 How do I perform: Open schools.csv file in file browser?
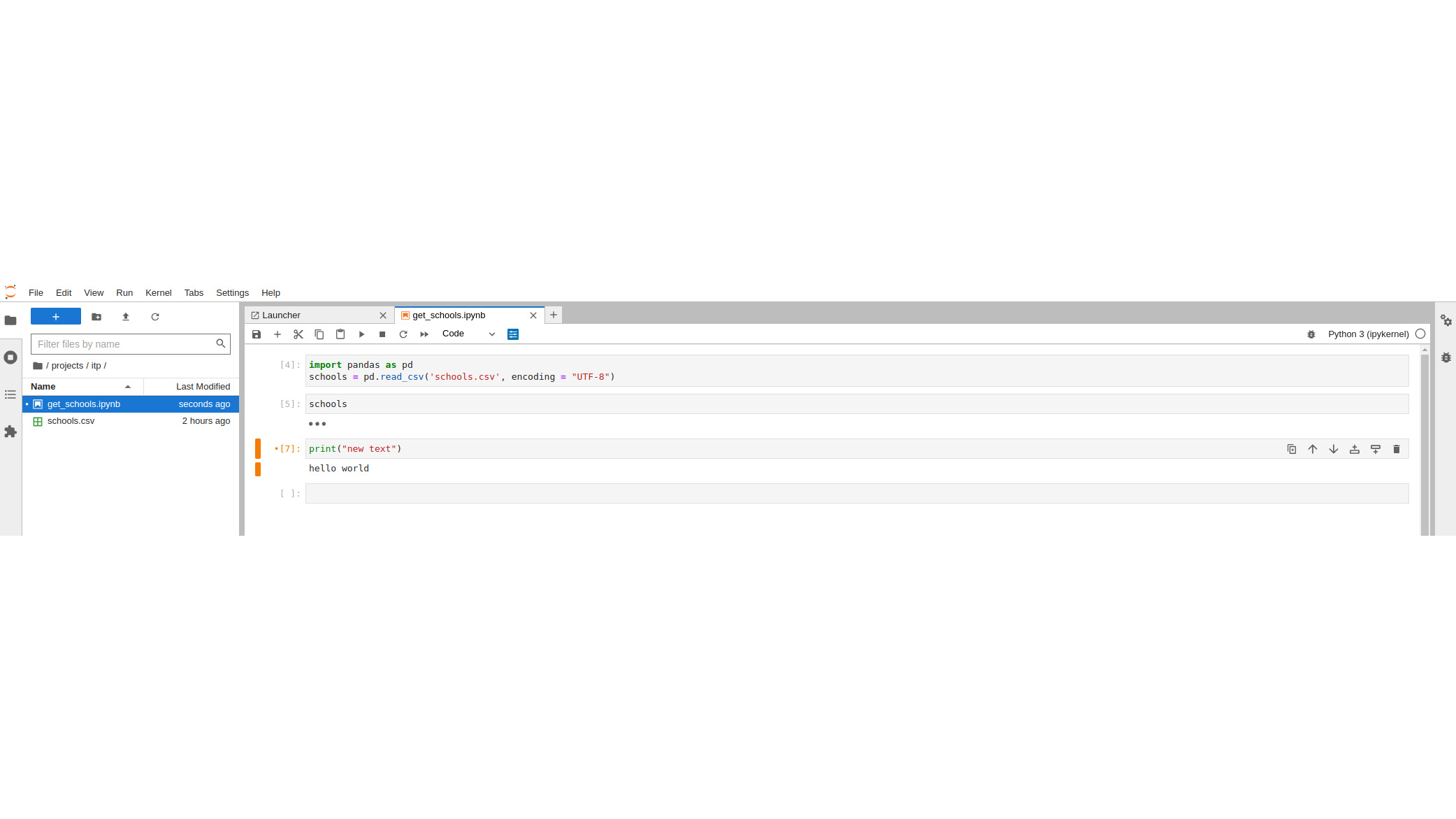[71, 420]
